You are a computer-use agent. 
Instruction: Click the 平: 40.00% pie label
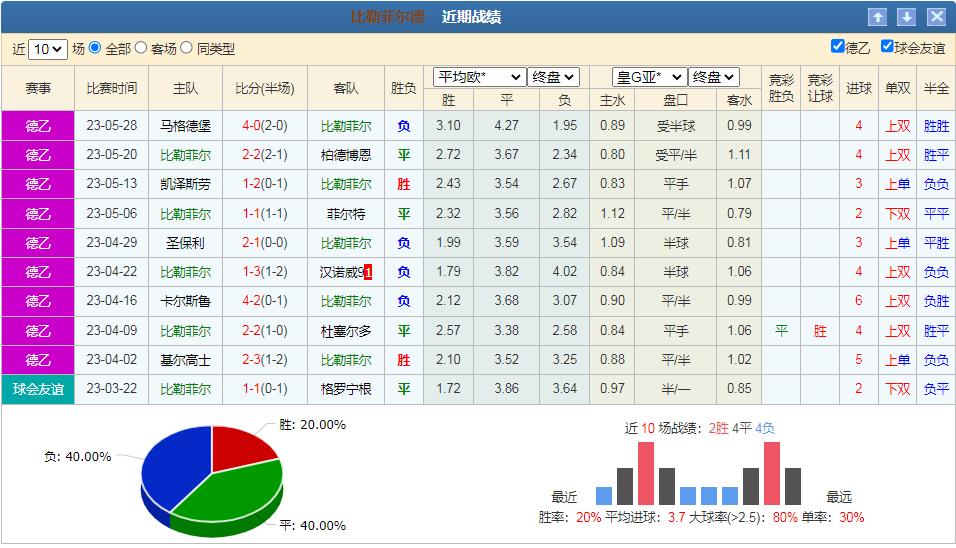coord(312,525)
